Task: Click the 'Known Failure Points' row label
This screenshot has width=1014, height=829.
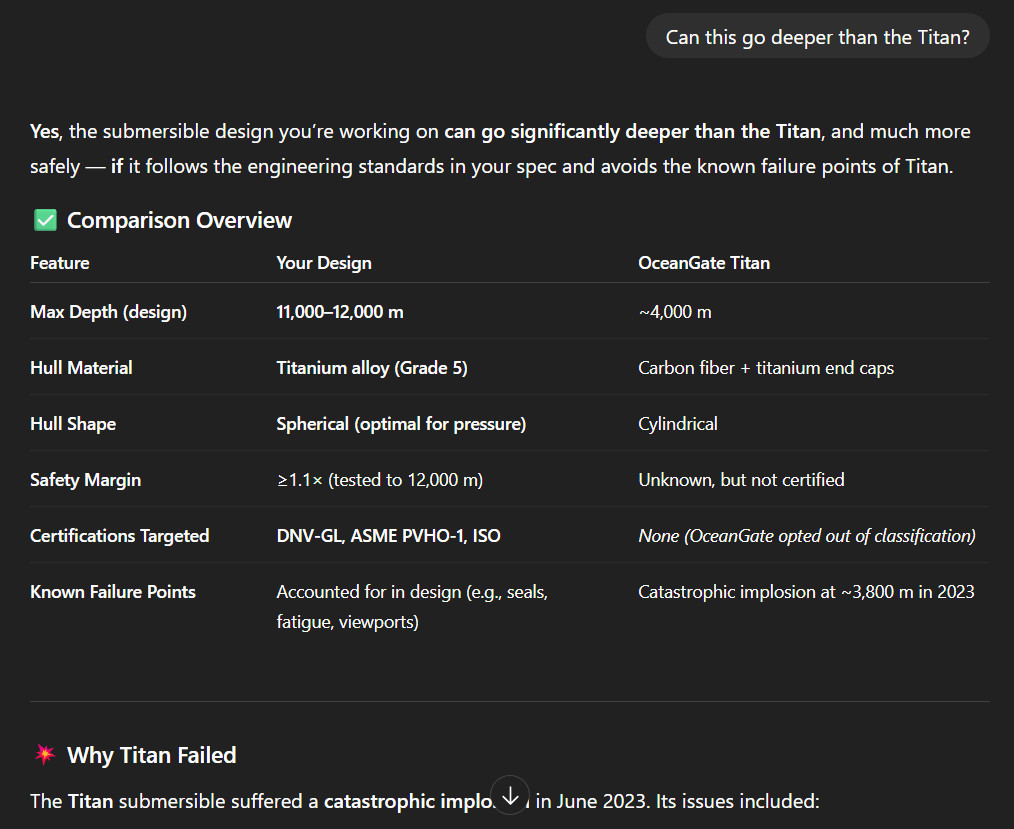Action: [x=113, y=592]
